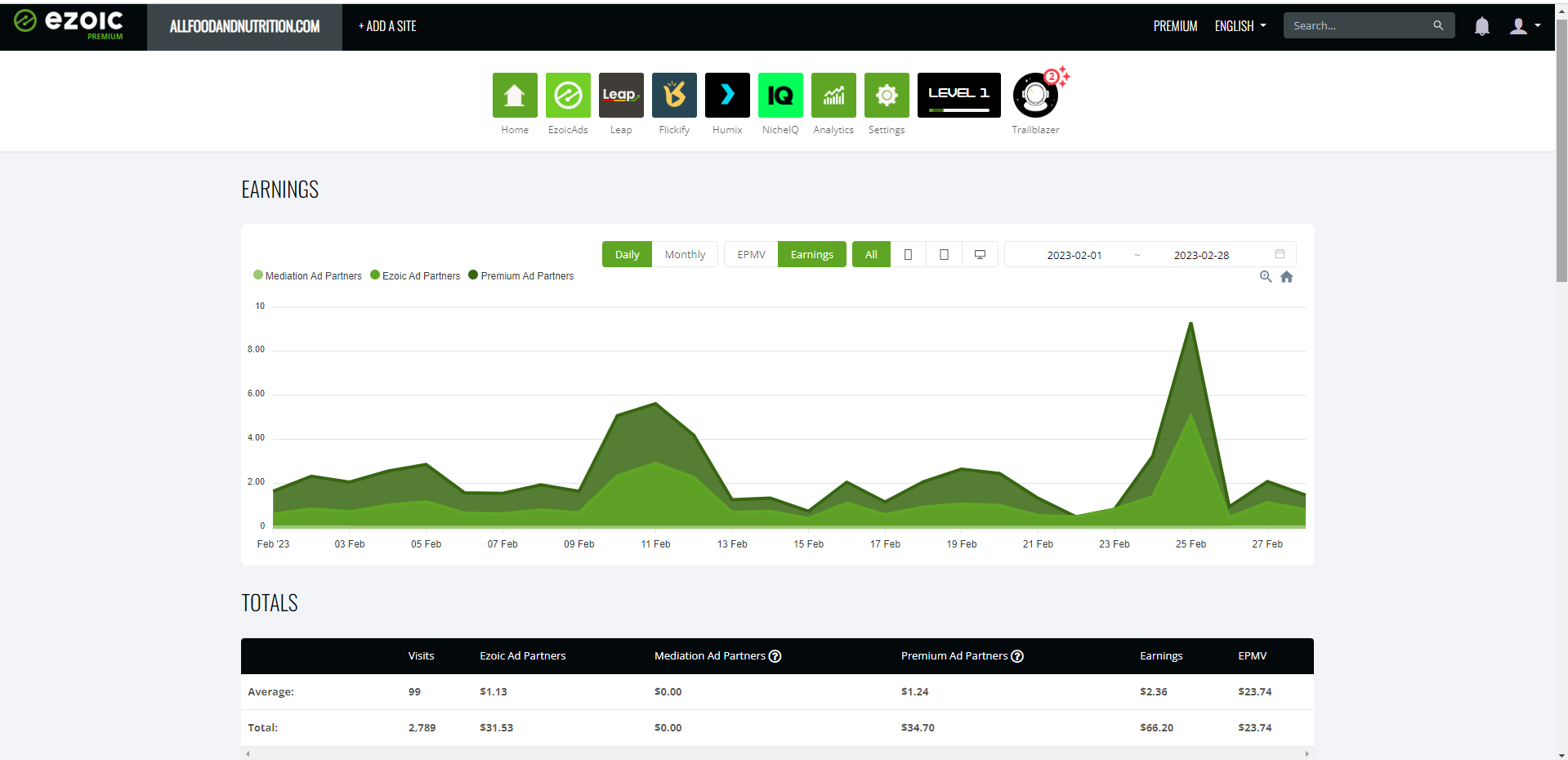The width and height of the screenshot is (1568, 760).
Task: Open the English language dropdown
Action: click(1240, 26)
